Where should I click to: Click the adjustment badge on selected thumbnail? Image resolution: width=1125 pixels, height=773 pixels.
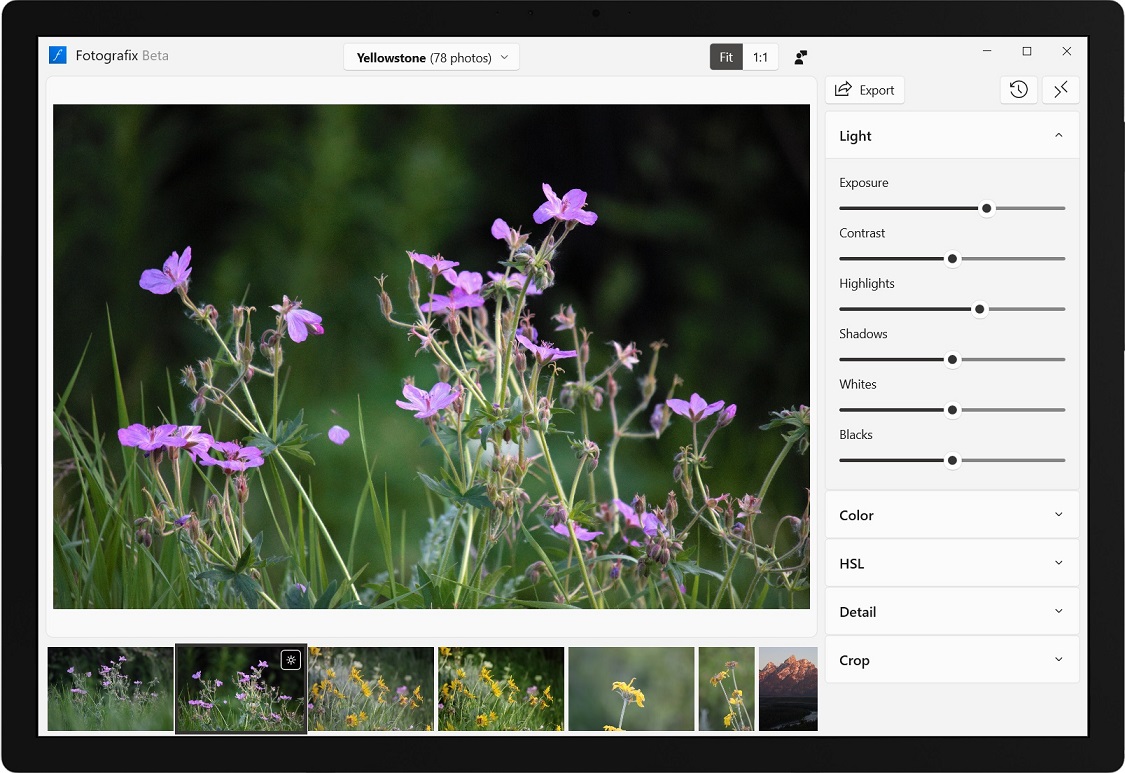tap(291, 660)
